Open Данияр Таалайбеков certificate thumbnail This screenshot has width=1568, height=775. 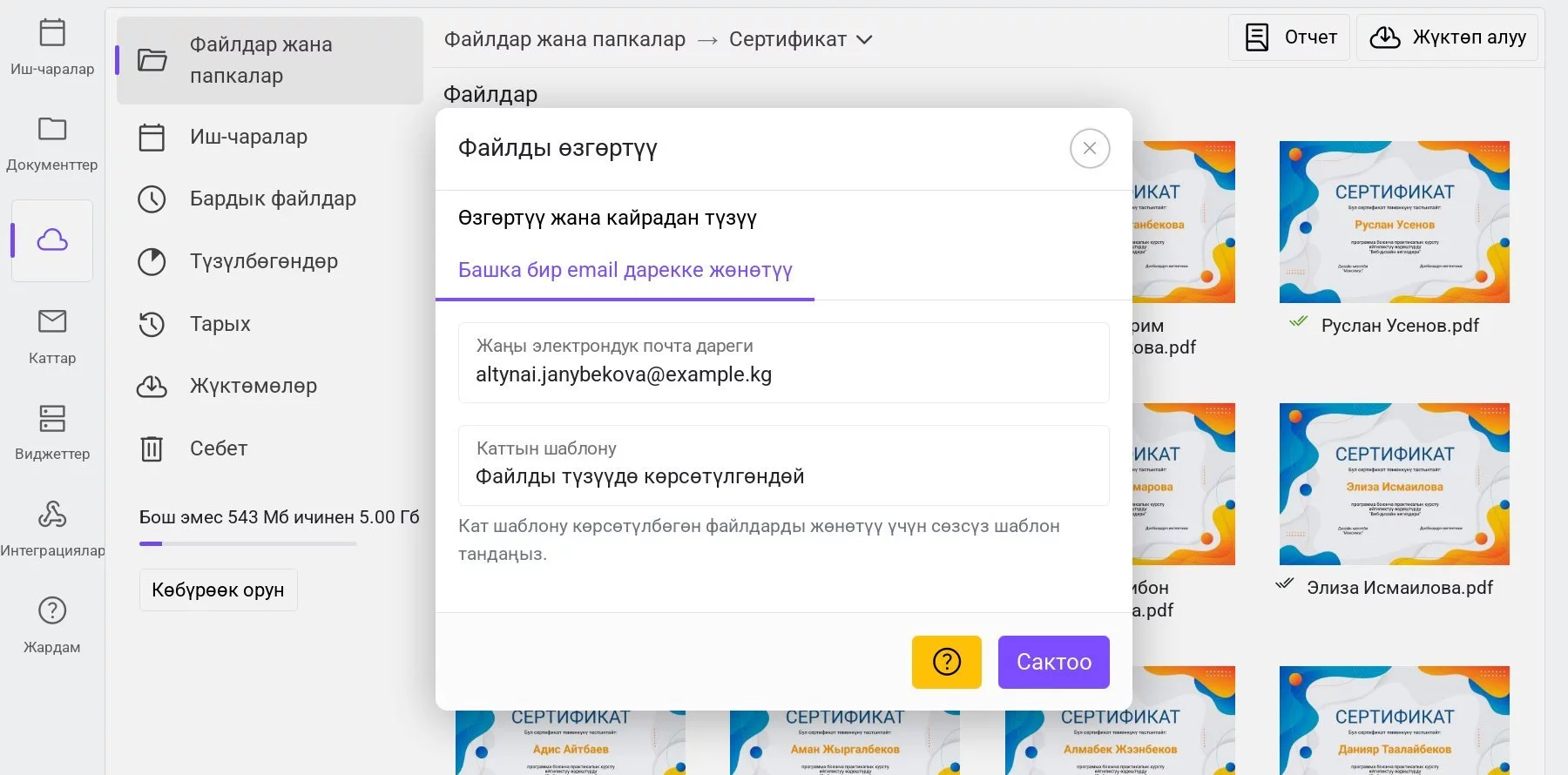(x=1395, y=721)
